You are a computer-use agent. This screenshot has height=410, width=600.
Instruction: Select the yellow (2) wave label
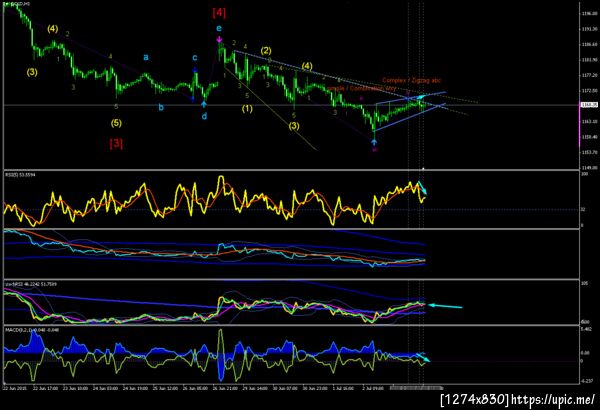pos(266,51)
